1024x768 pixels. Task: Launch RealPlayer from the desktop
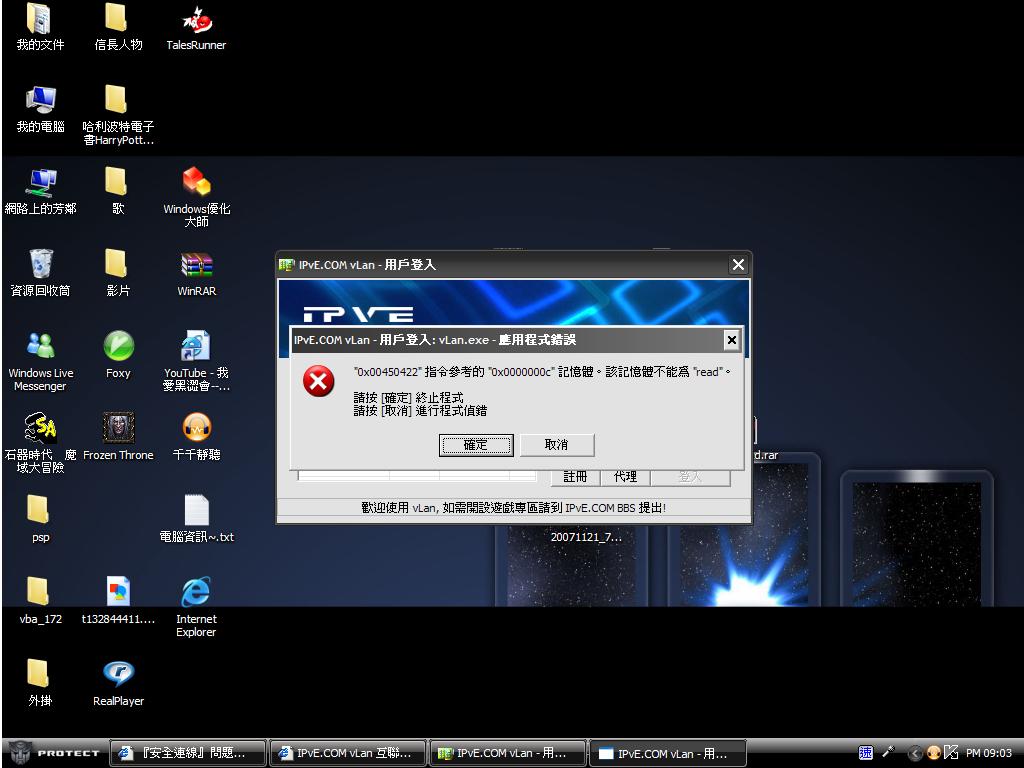(118, 683)
